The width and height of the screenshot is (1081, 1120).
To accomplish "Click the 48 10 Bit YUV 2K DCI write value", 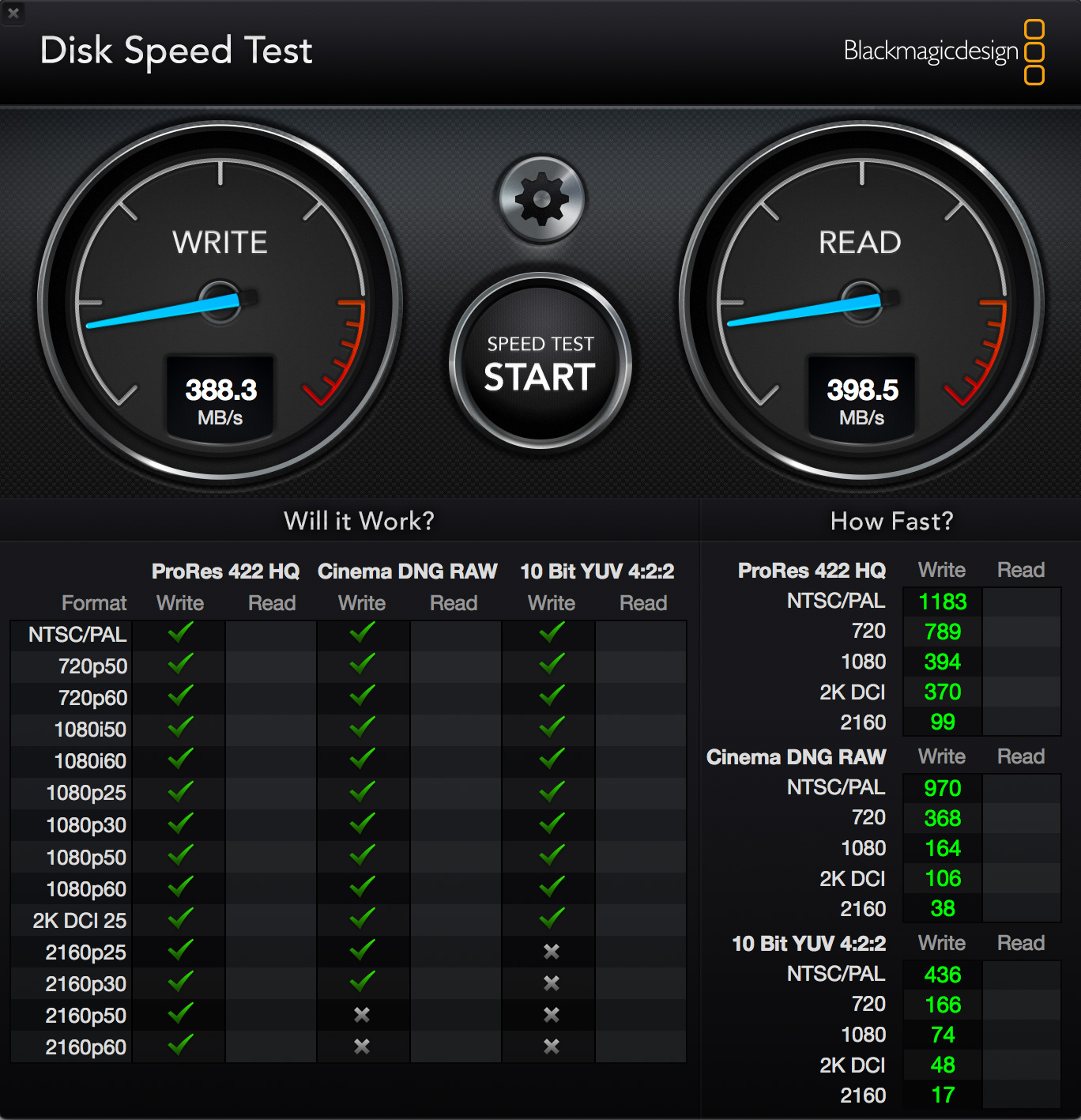I will (x=943, y=1065).
